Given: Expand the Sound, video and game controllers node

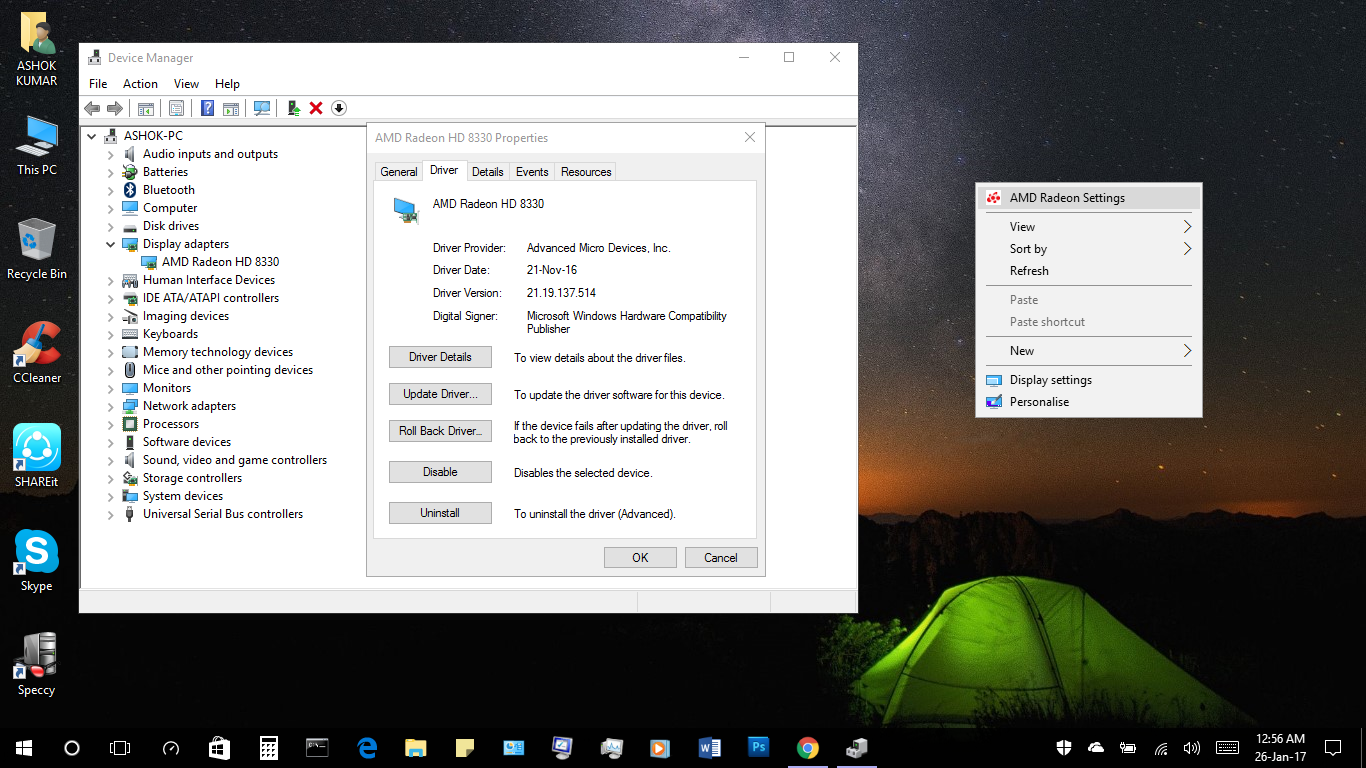Looking at the screenshot, I should coord(111,460).
